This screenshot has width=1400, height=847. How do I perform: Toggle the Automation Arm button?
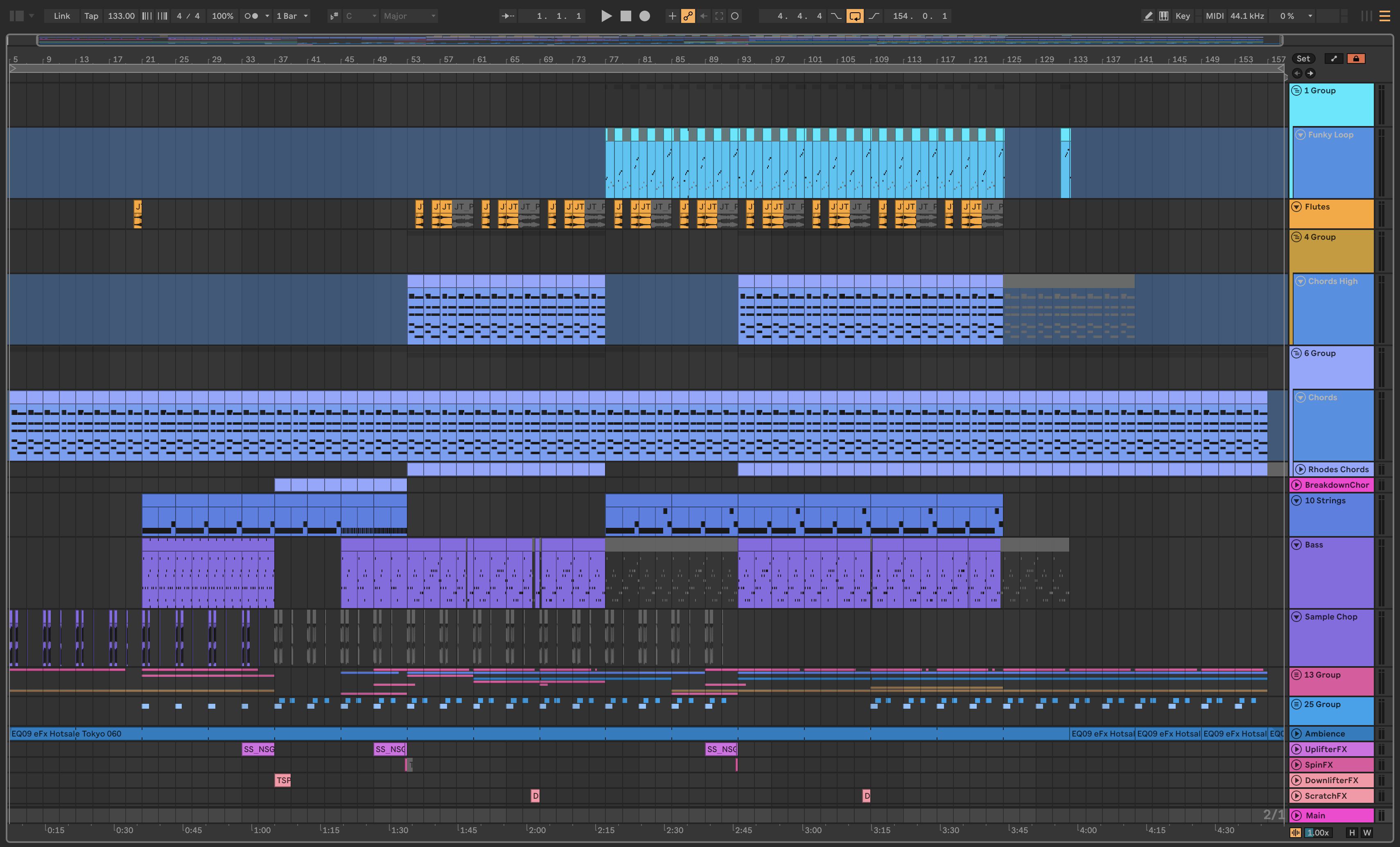click(x=688, y=16)
